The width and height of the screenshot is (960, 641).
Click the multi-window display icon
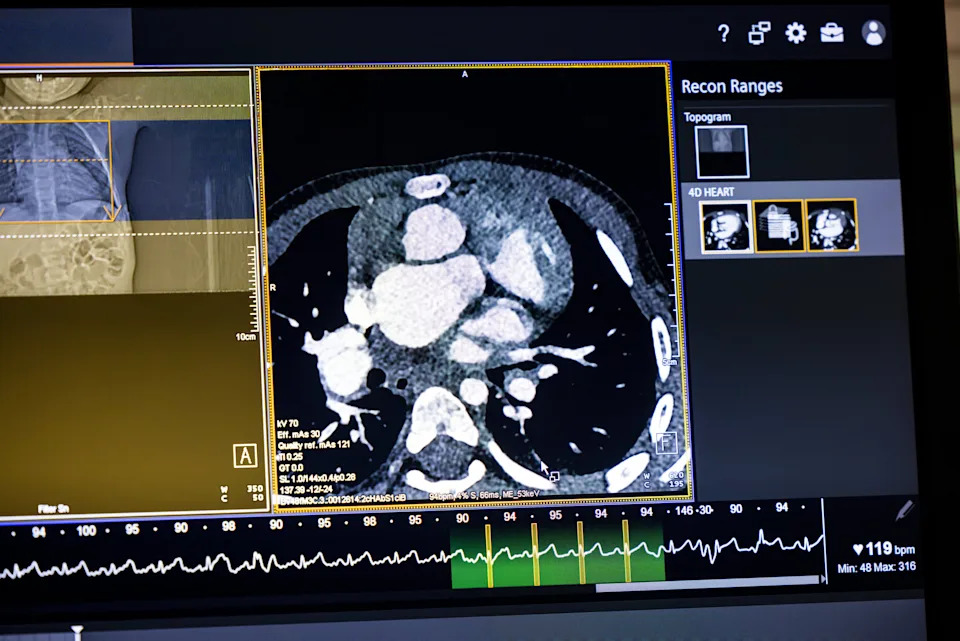point(759,33)
